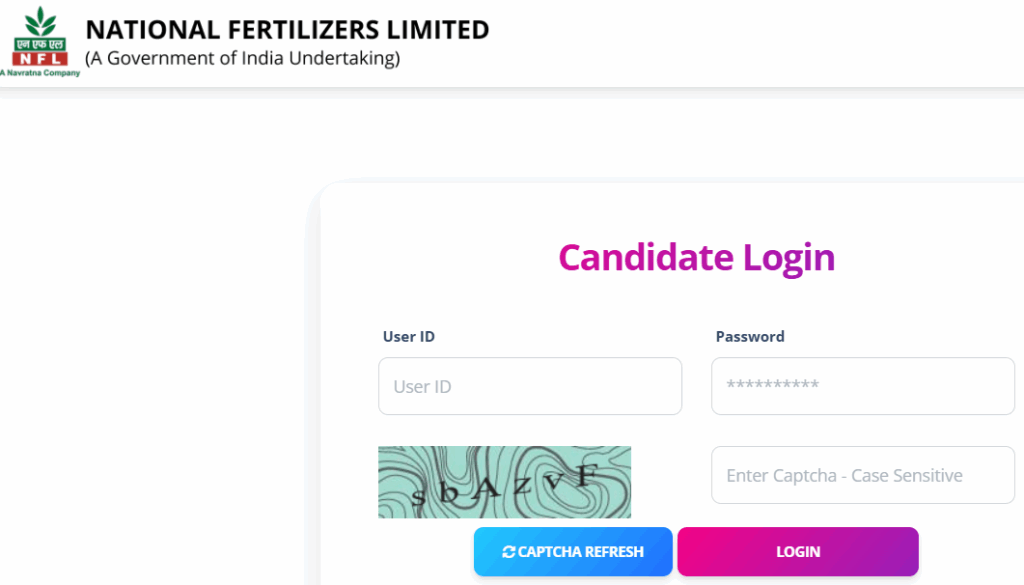Click the Government of India Undertaking subtitle
The image size is (1024, 585).
tap(243, 58)
